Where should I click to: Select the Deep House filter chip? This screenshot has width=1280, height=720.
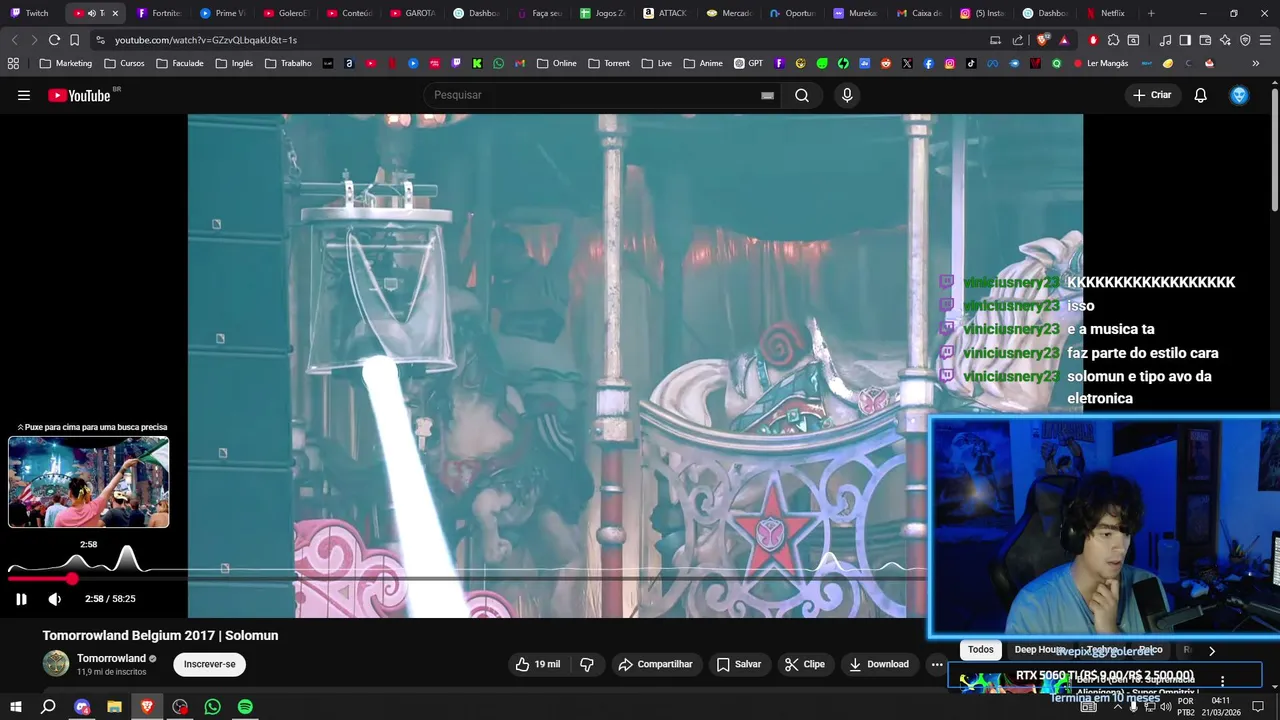coord(1039,650)
